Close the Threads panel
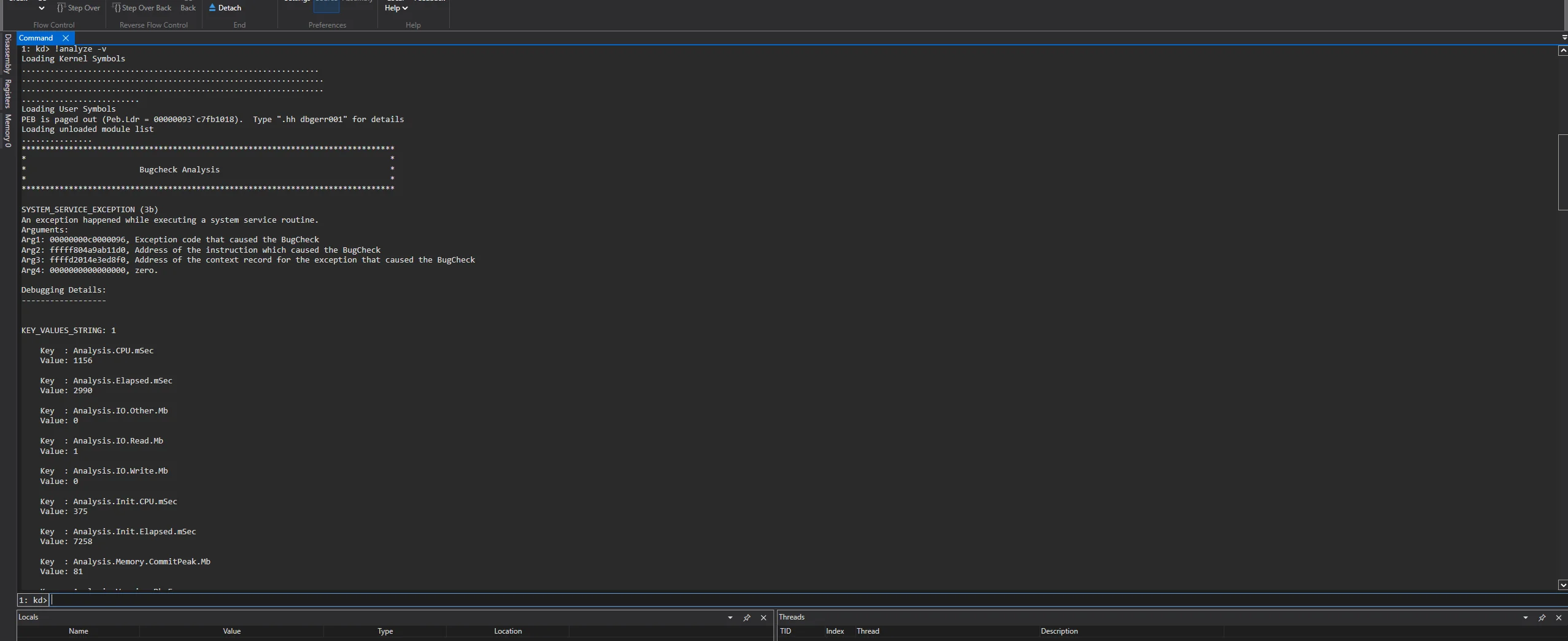Viewport: 1568px width, 641px height. (x=1559, y=618)
